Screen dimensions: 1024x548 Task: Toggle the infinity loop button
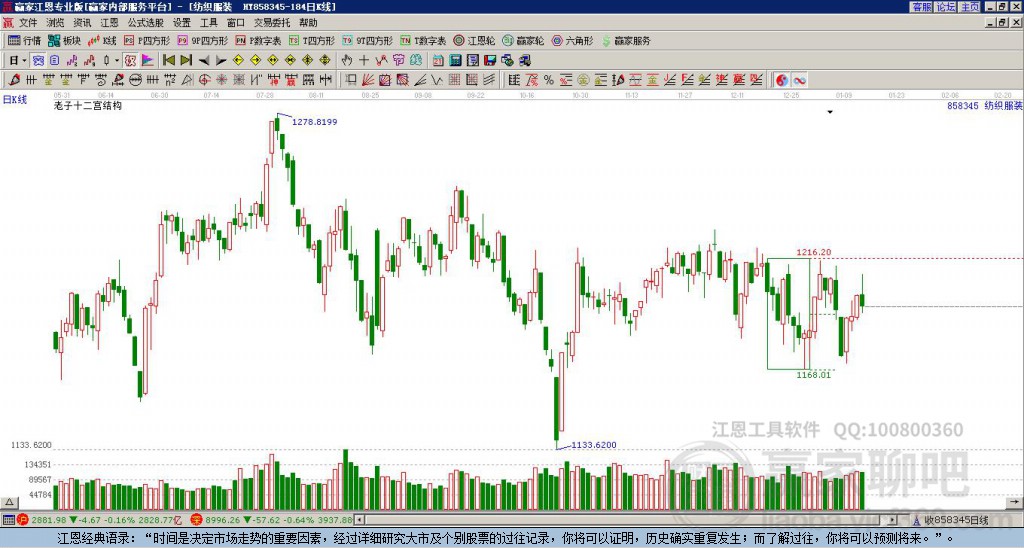(x=799, y=80)
